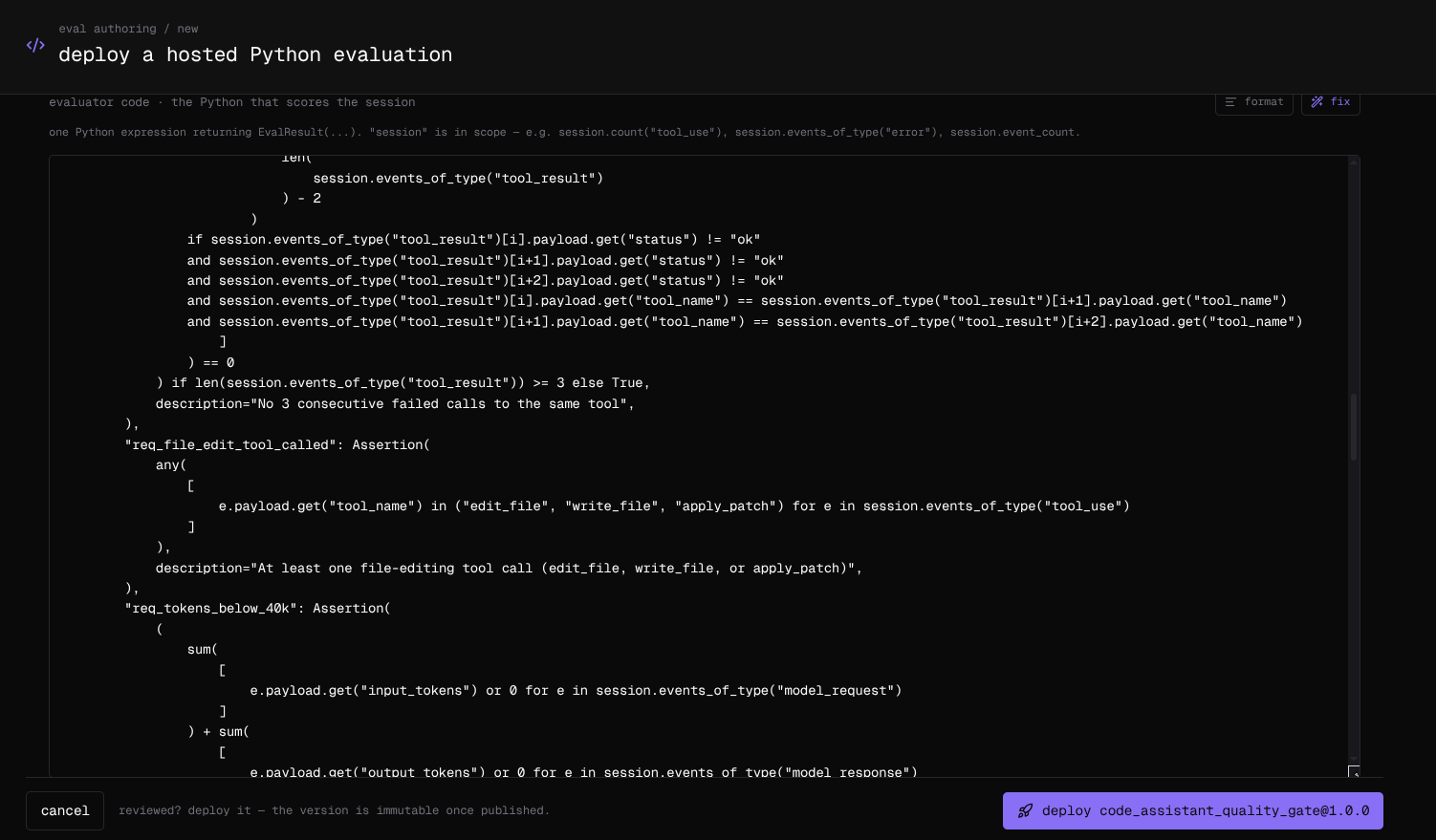
Task: Click the magic wand icon on fix
Action: coord(1317,101)
